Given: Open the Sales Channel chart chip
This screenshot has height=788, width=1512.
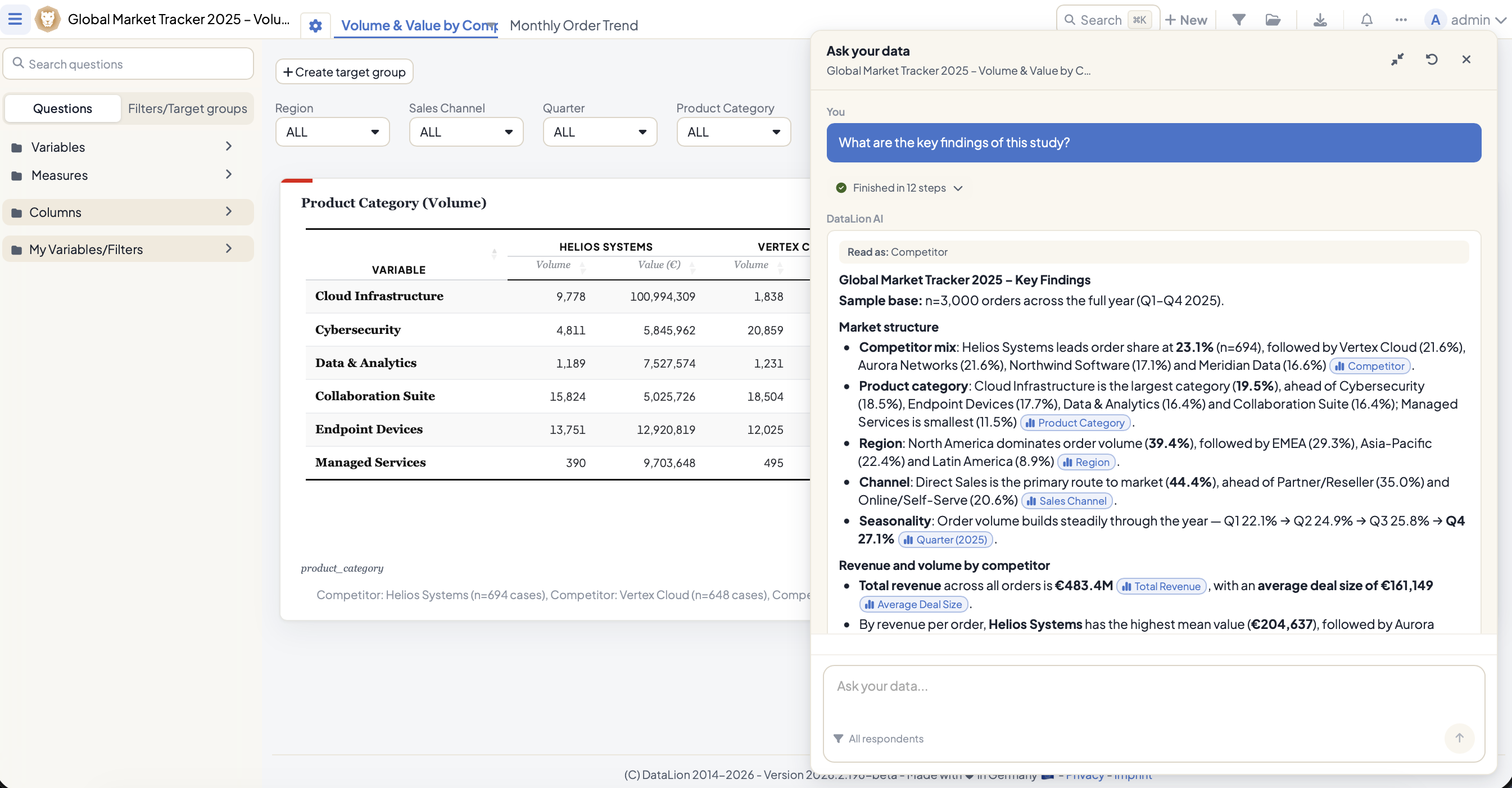Looking at the screenshot, I should tap(1066, 500).
